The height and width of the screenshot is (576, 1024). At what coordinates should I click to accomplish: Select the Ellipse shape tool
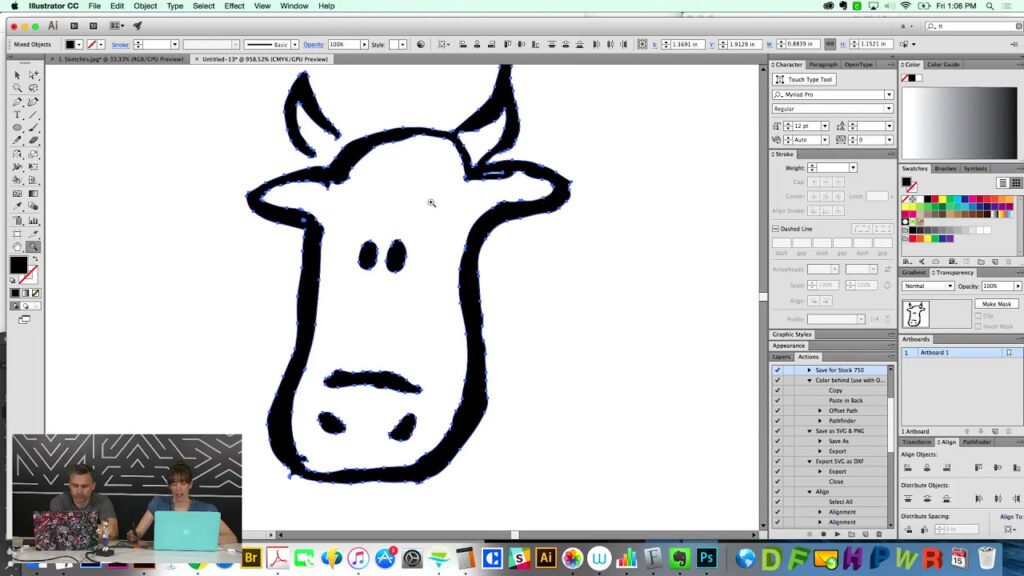point(18,128)
